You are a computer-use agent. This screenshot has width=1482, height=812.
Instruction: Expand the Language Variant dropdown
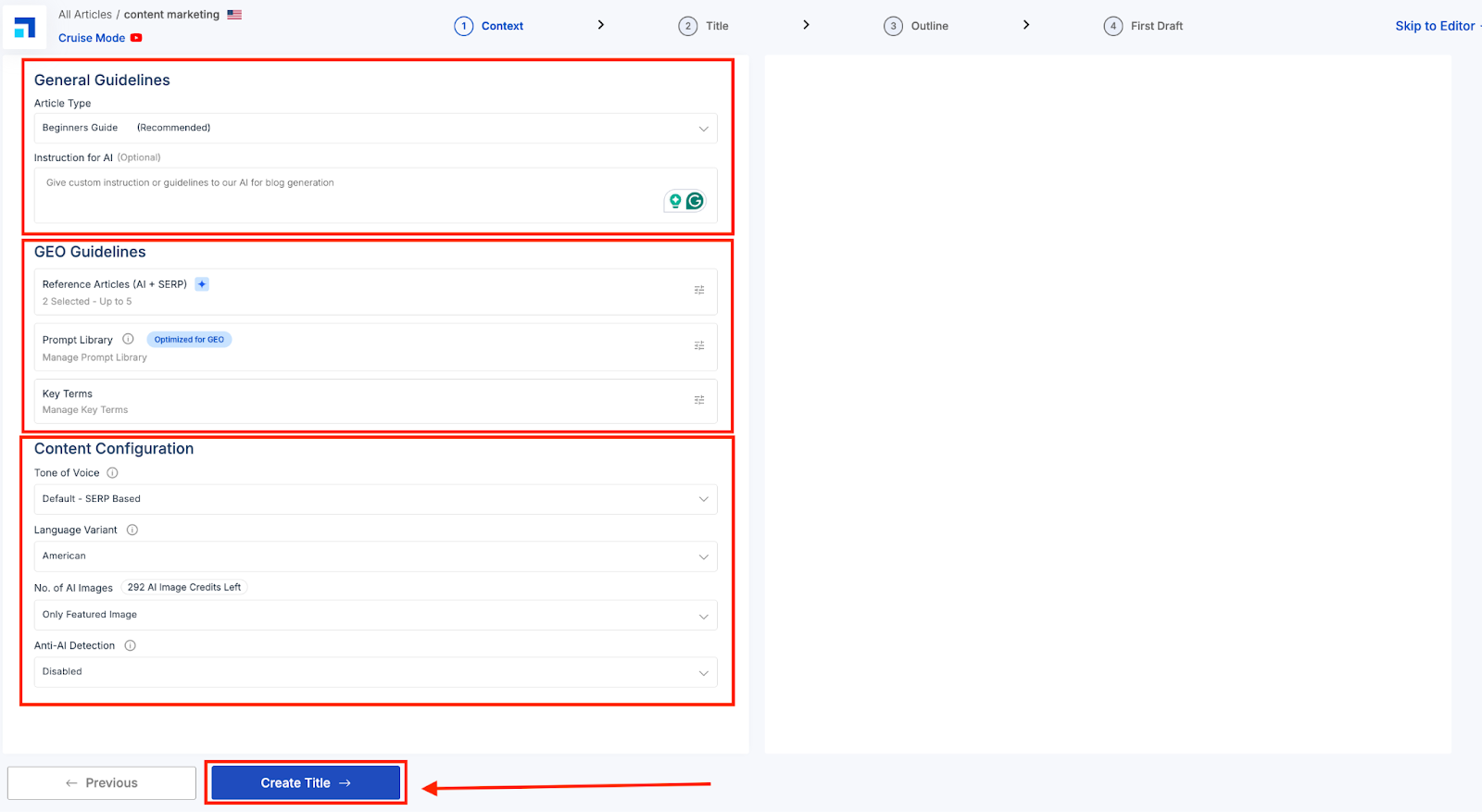(x=376, y=556)
